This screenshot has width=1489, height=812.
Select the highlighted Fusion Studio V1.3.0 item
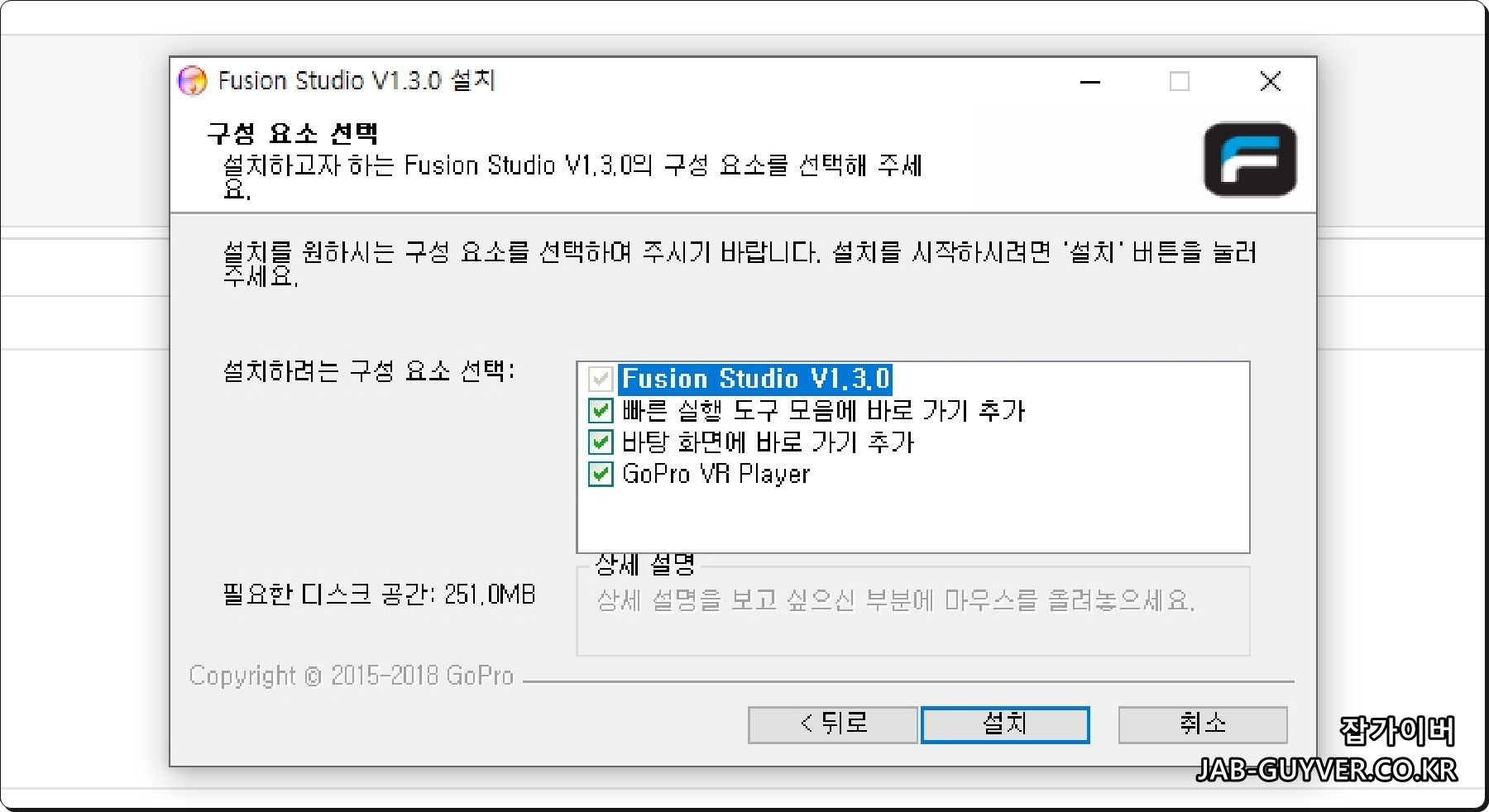tap(755, 379)
